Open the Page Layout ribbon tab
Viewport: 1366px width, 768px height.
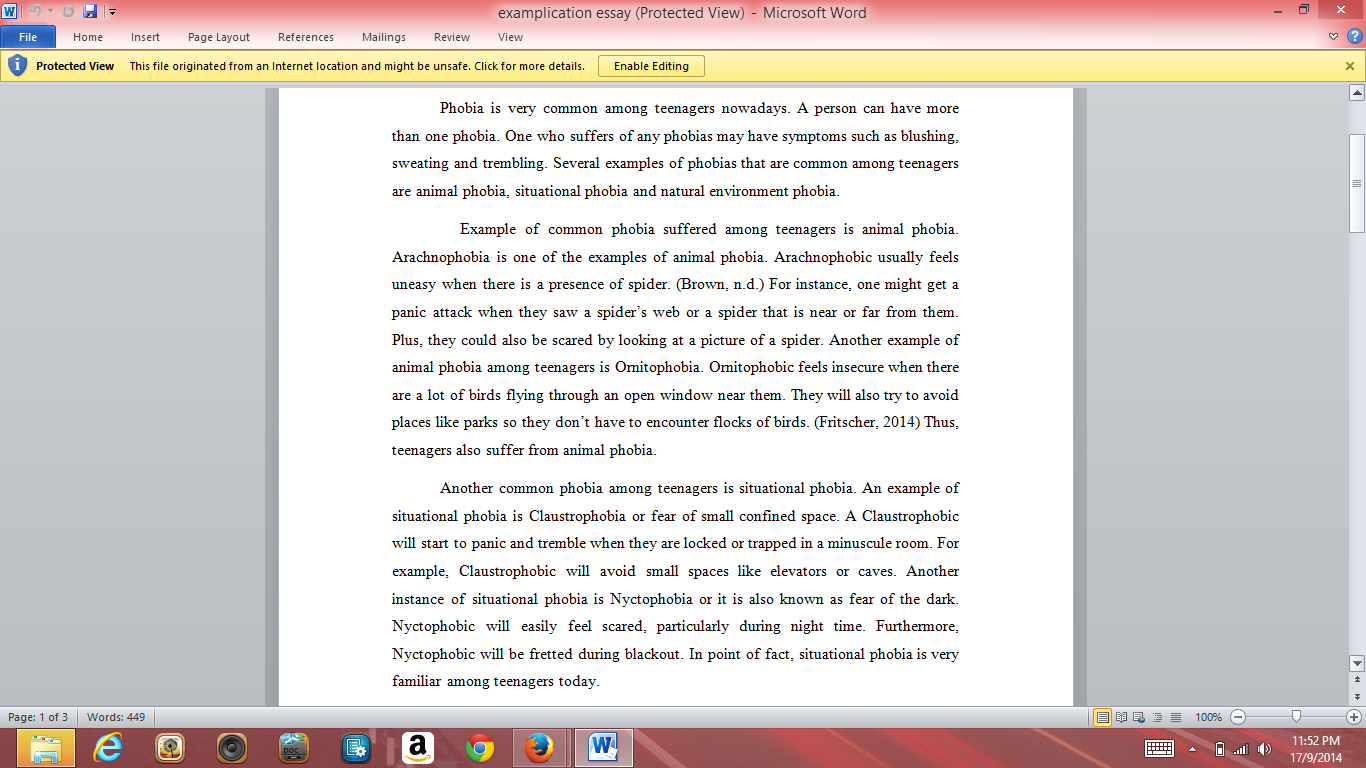click(x=219, y=37)
